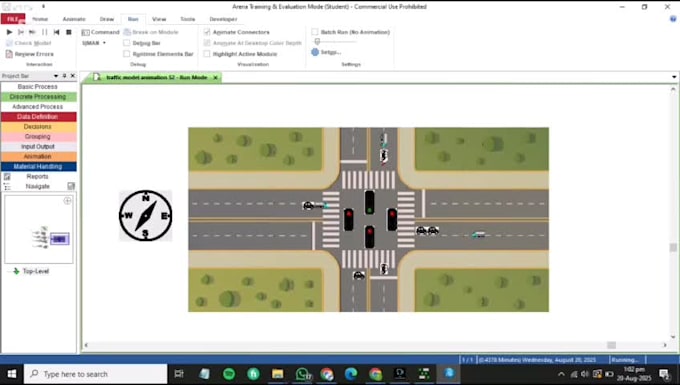The height and width of the screenshot is (385, 680).
Task: Open Spotify from the taskbar
Action: click(x=229, y=374)
